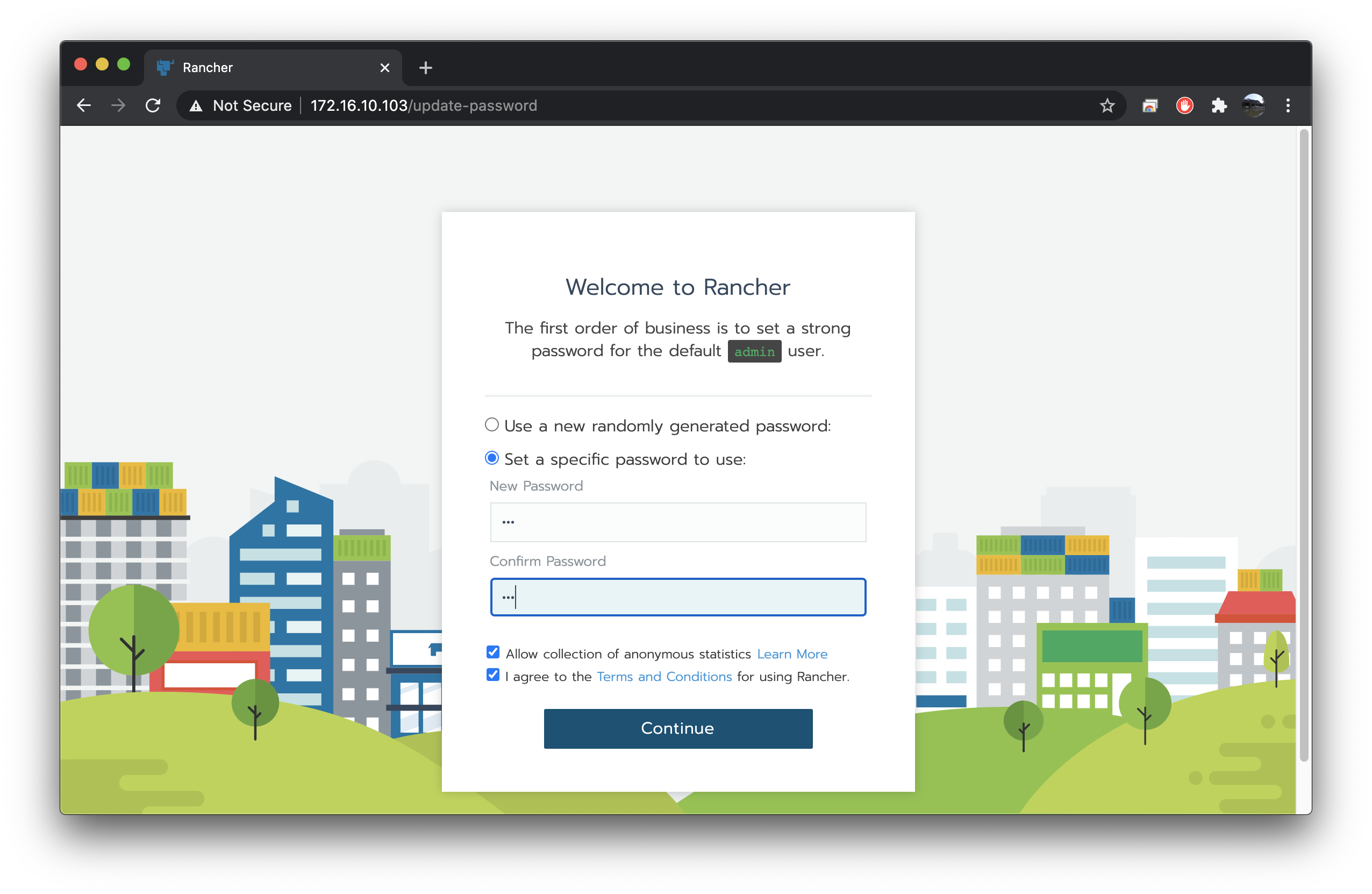
Task: Click the New Password field
Action: tap(678, 522)
